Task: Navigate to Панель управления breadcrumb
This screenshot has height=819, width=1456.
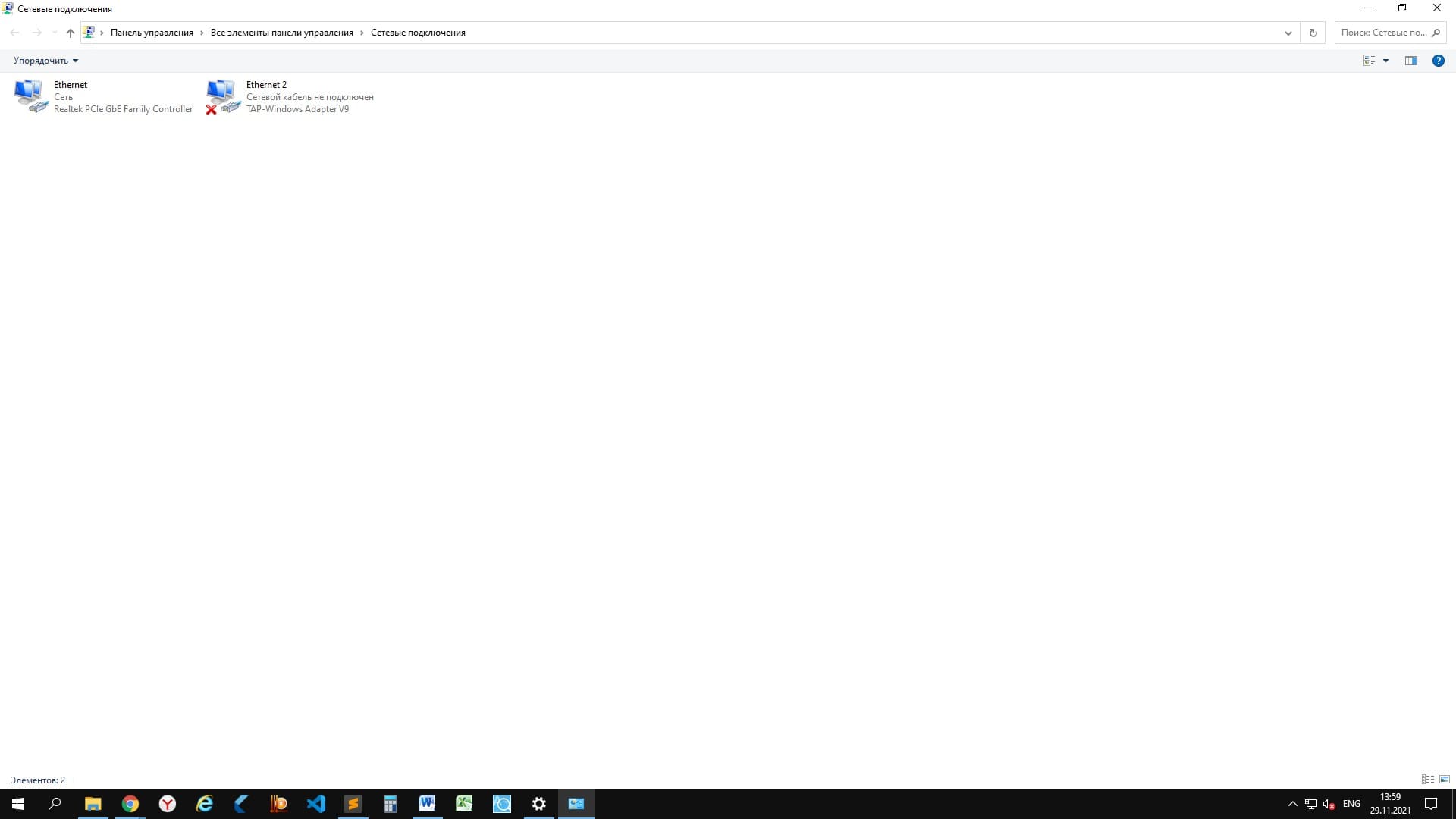Action: coord(152,33)
